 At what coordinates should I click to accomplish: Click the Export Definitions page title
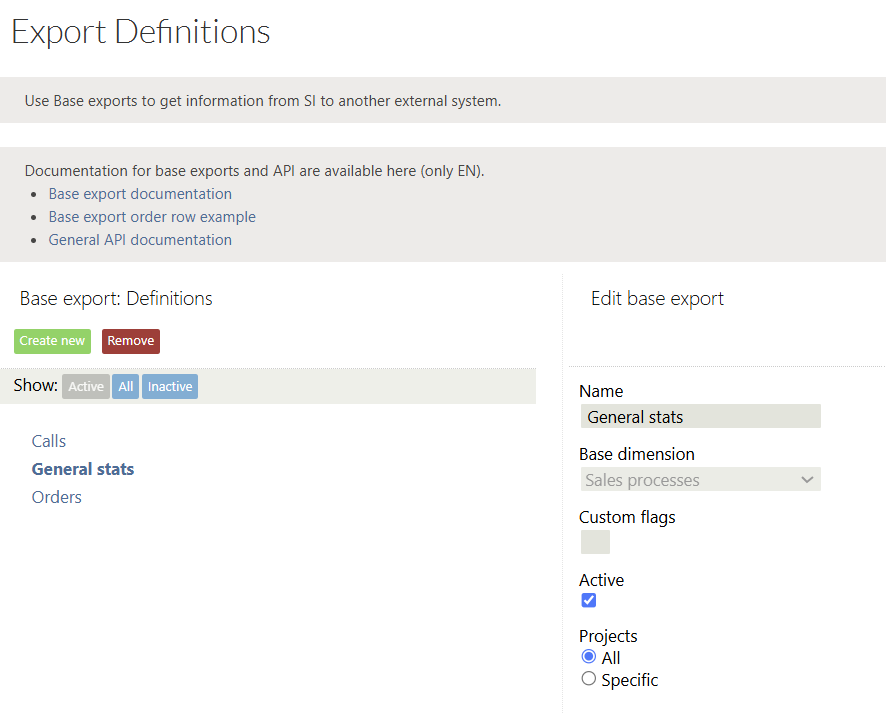141,32
